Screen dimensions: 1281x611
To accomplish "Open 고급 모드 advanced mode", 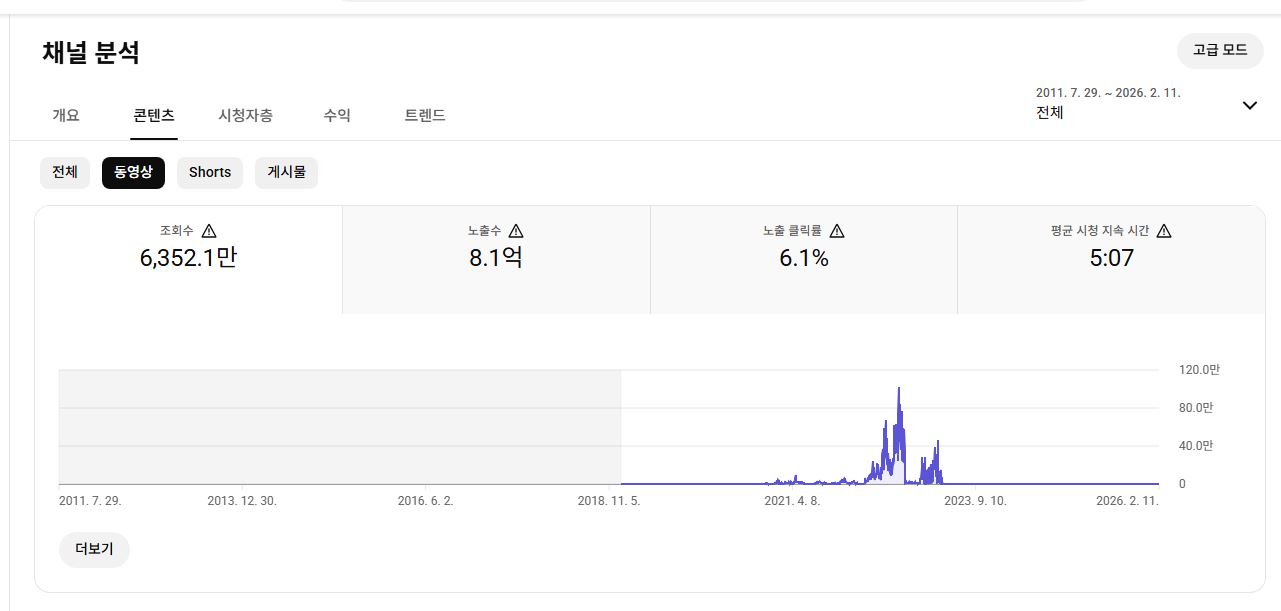I will coord(1220,50).
